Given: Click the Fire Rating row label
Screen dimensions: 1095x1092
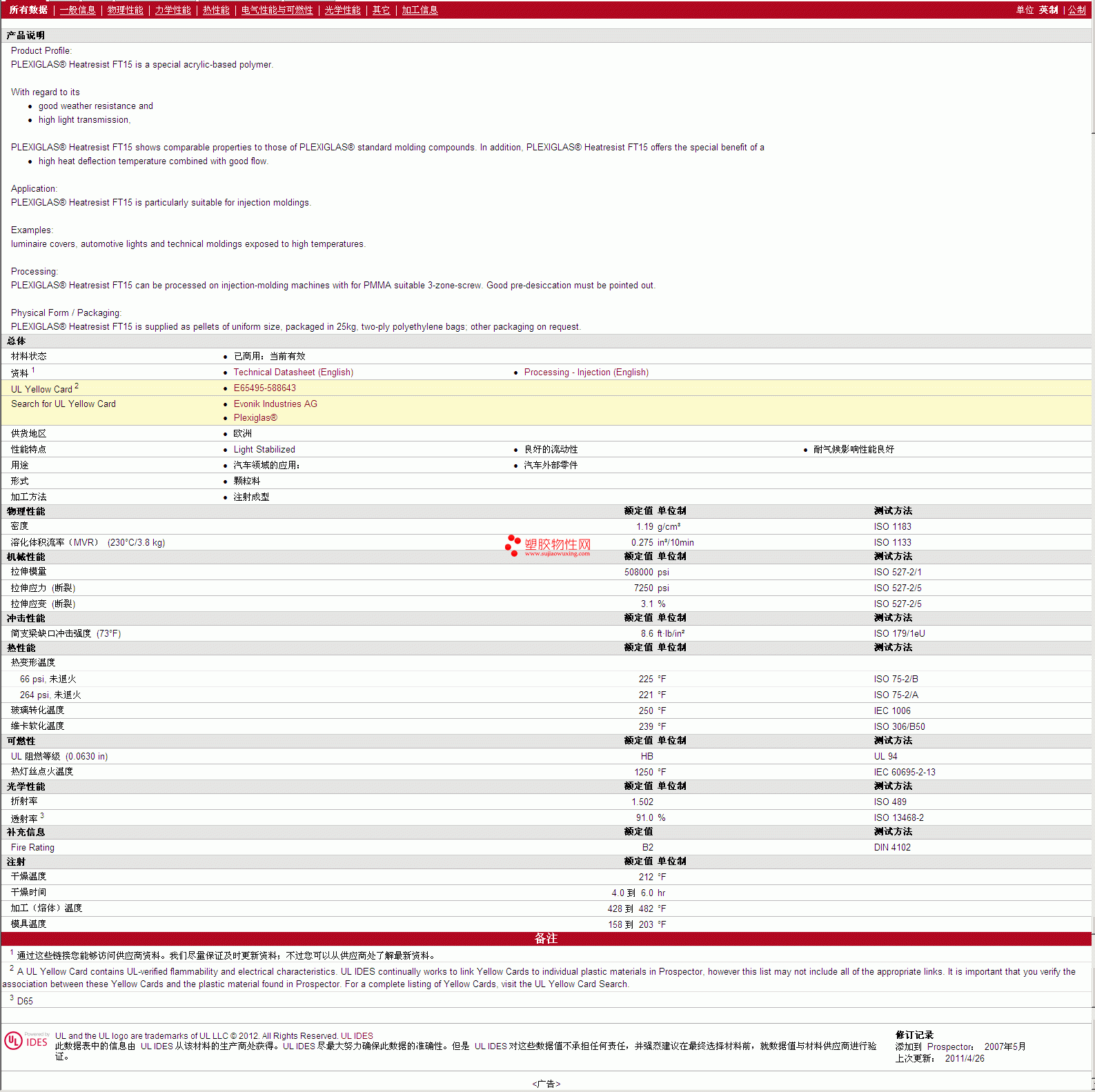Looking at the screenshot, I should (32, 847).
